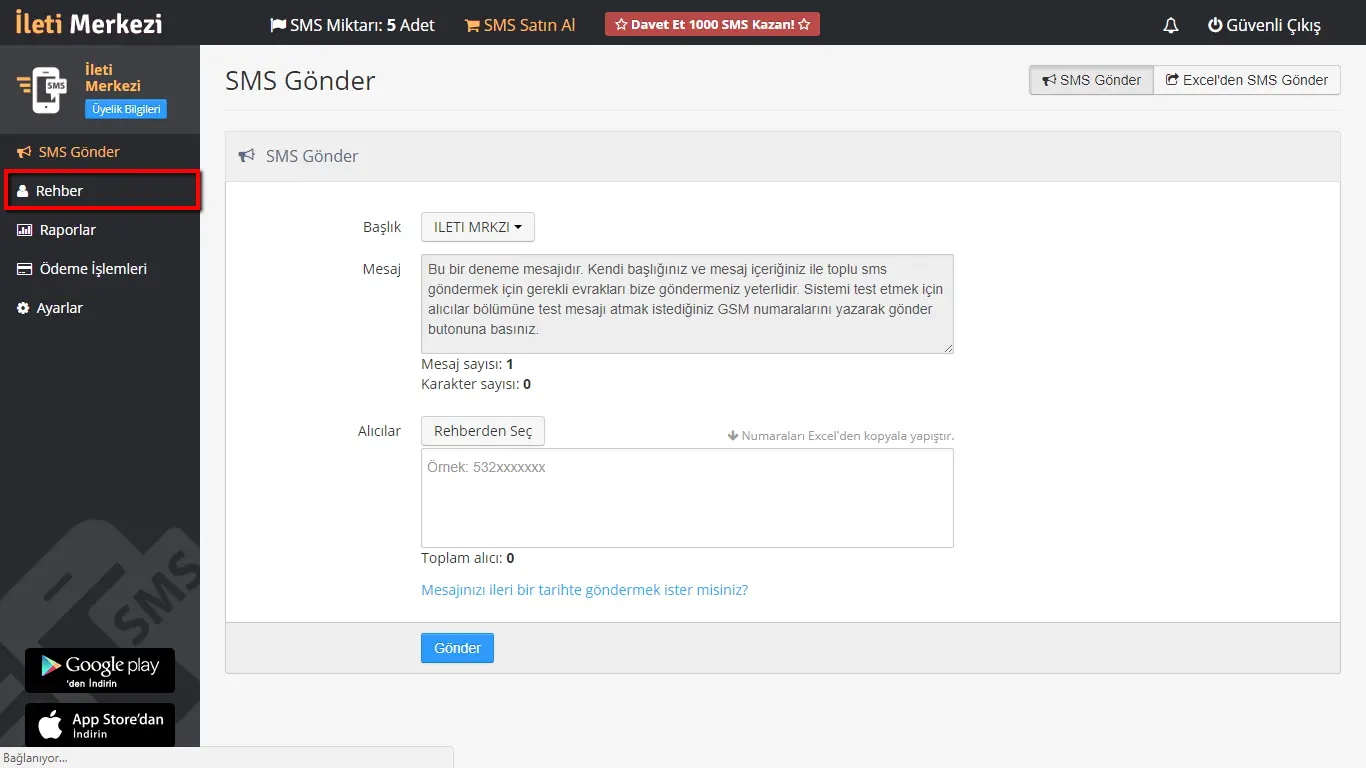Click the Karakter sayısı: 0 text
The image size is (1366, 768).
476,384
